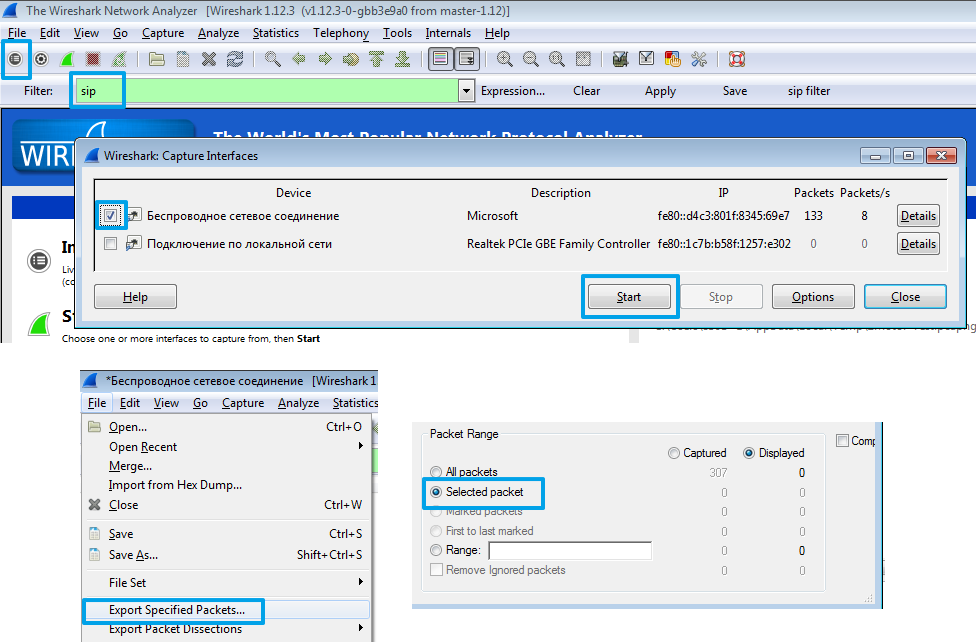The width and height of the screenshot is (976, 642).
Task: Jump to the last packet icon
Action: click(x=403, y=59)
